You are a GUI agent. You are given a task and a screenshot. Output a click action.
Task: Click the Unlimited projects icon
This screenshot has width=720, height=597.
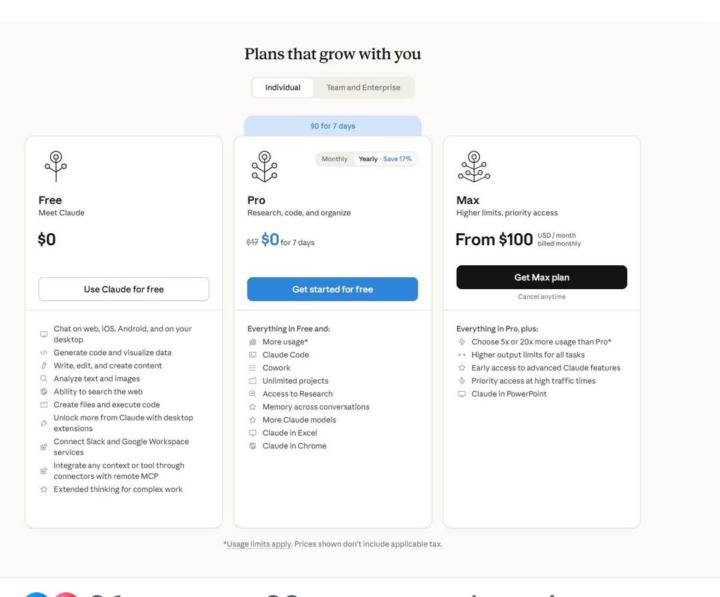tap(253, 381)
